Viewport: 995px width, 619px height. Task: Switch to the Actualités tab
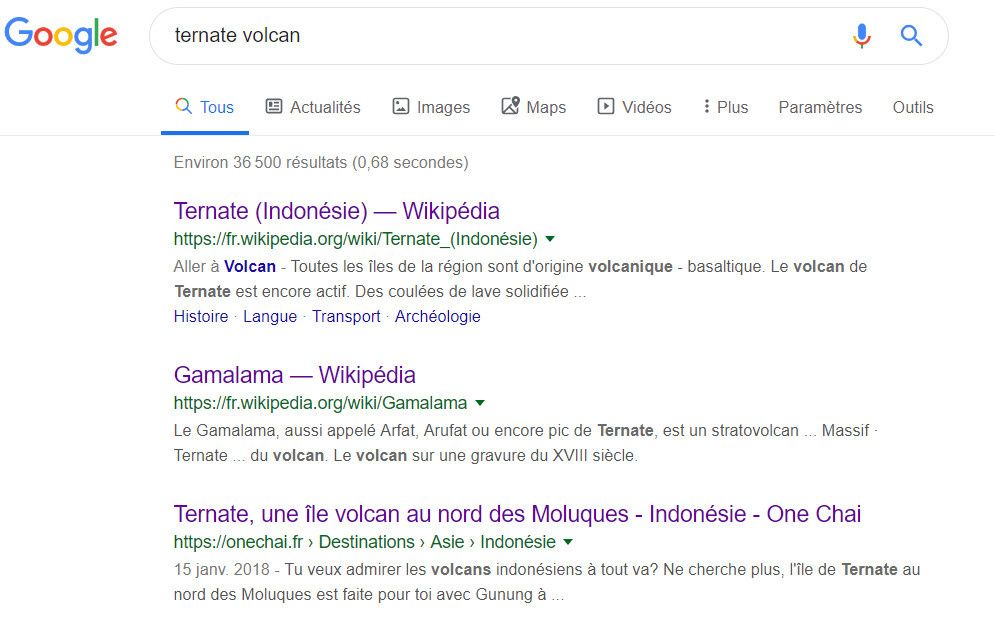313,107
